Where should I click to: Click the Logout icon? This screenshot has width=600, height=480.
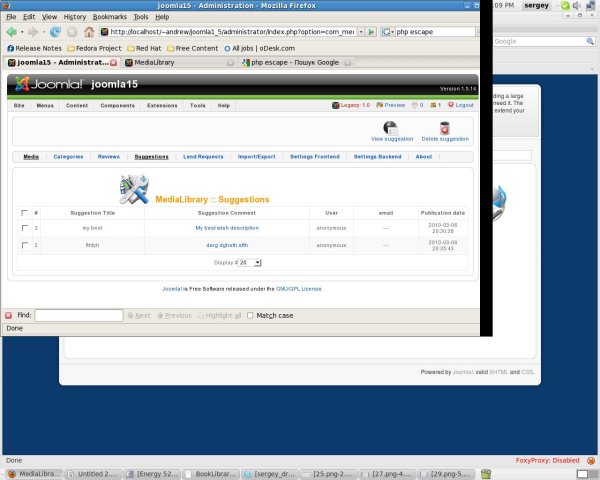point(451,104)
